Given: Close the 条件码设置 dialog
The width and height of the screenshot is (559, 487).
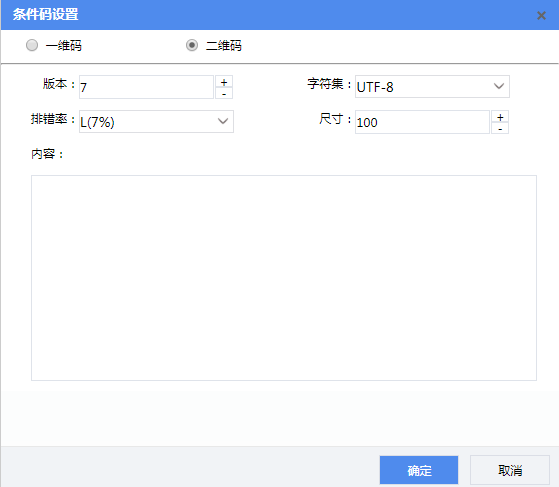Looking at the screenshot, I should [541, 15].
